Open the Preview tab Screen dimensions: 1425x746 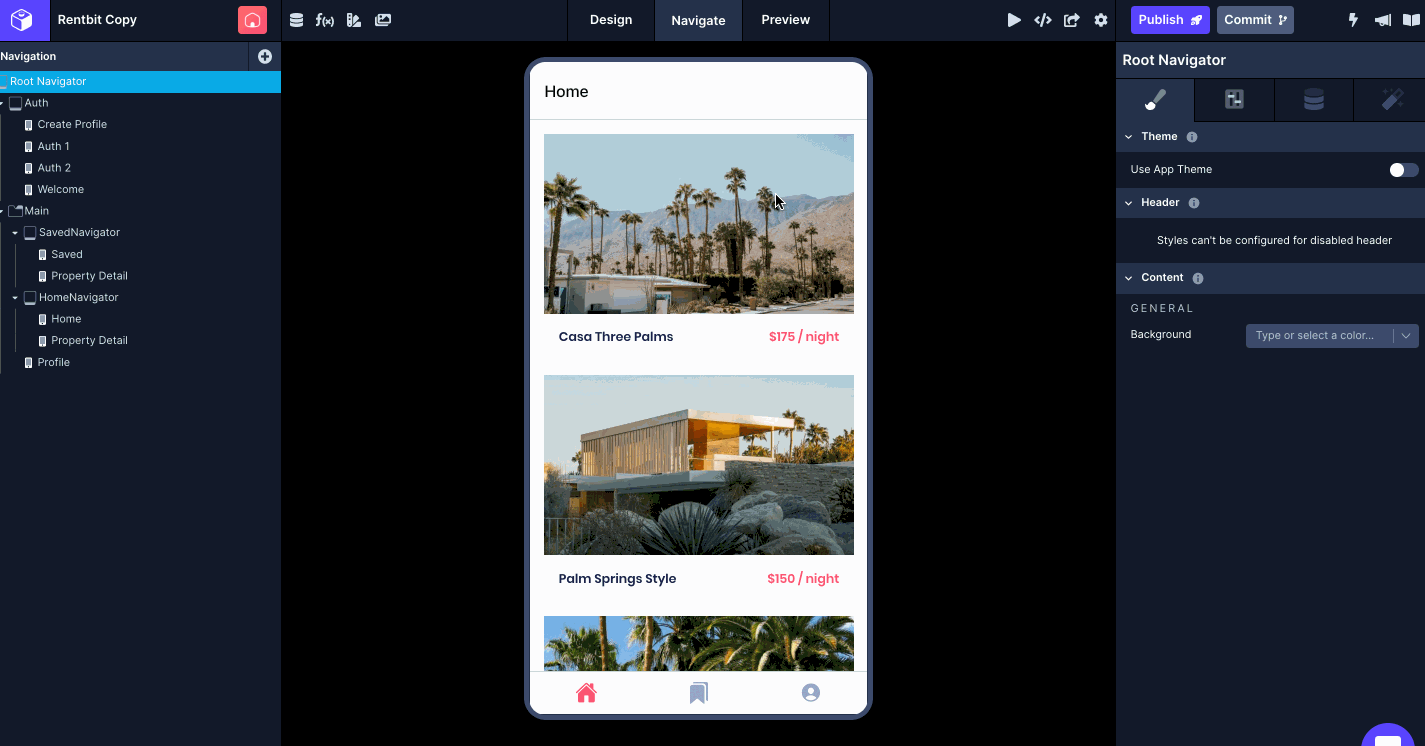[785, 20]
